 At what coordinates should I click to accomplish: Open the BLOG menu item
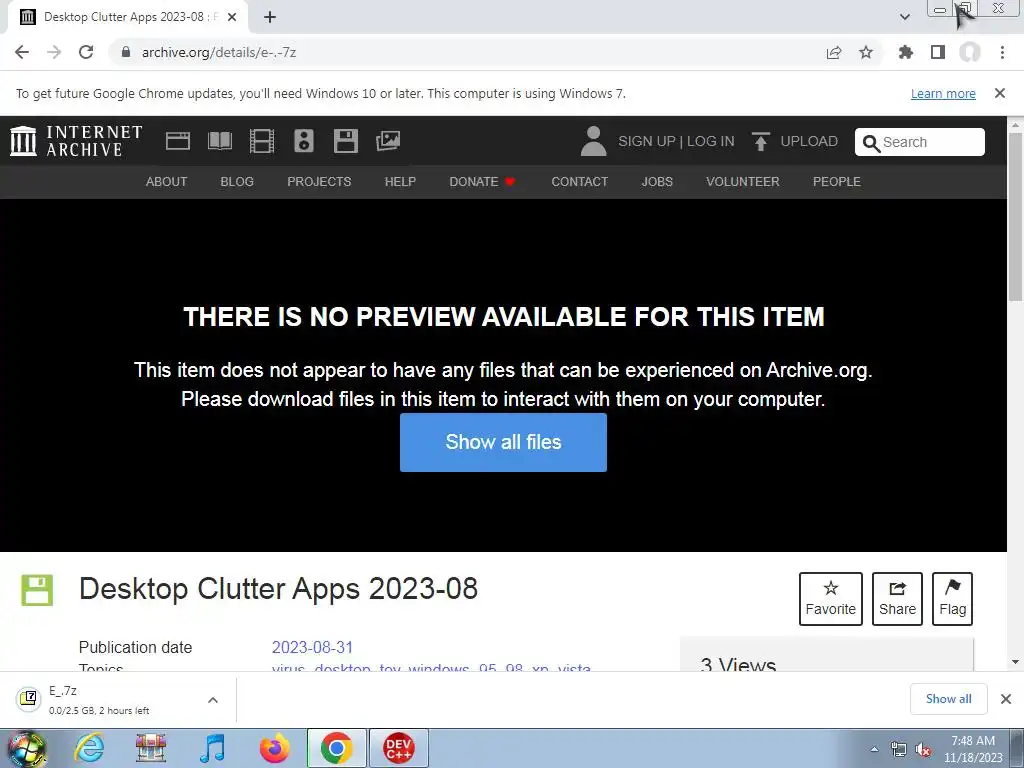point(237,182)
